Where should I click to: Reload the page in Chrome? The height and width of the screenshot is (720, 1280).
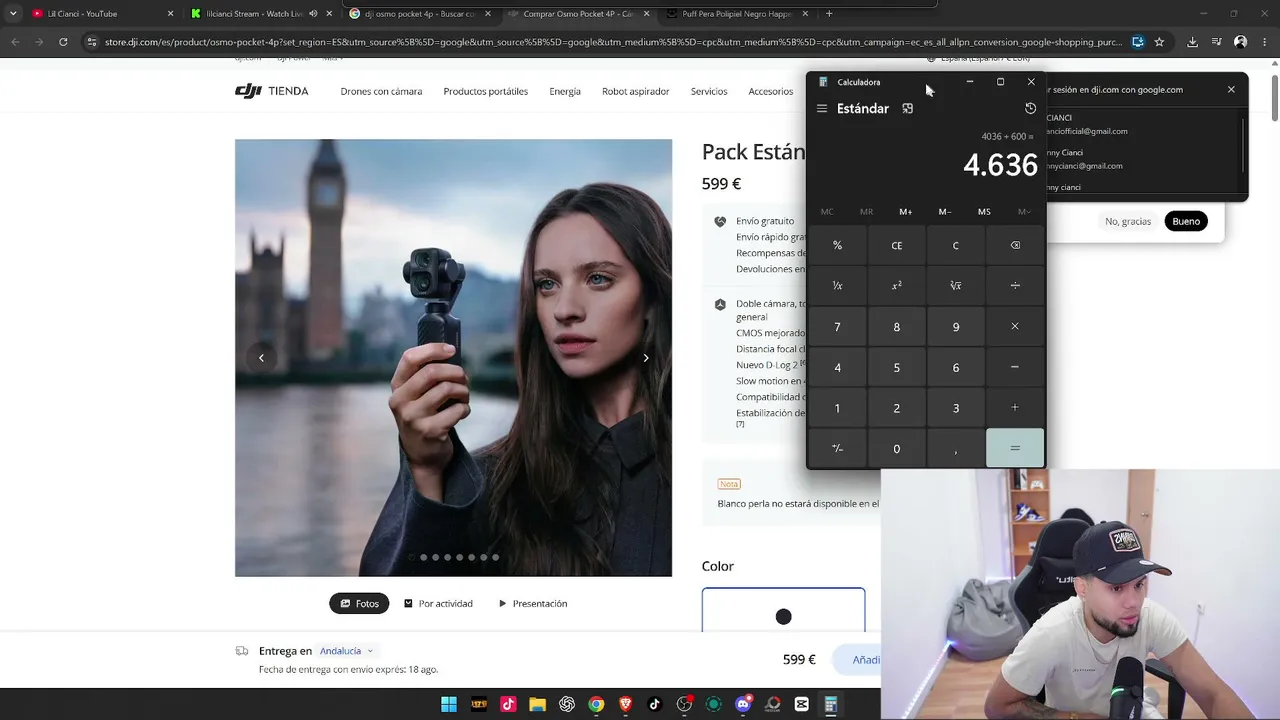coord(63,42)
